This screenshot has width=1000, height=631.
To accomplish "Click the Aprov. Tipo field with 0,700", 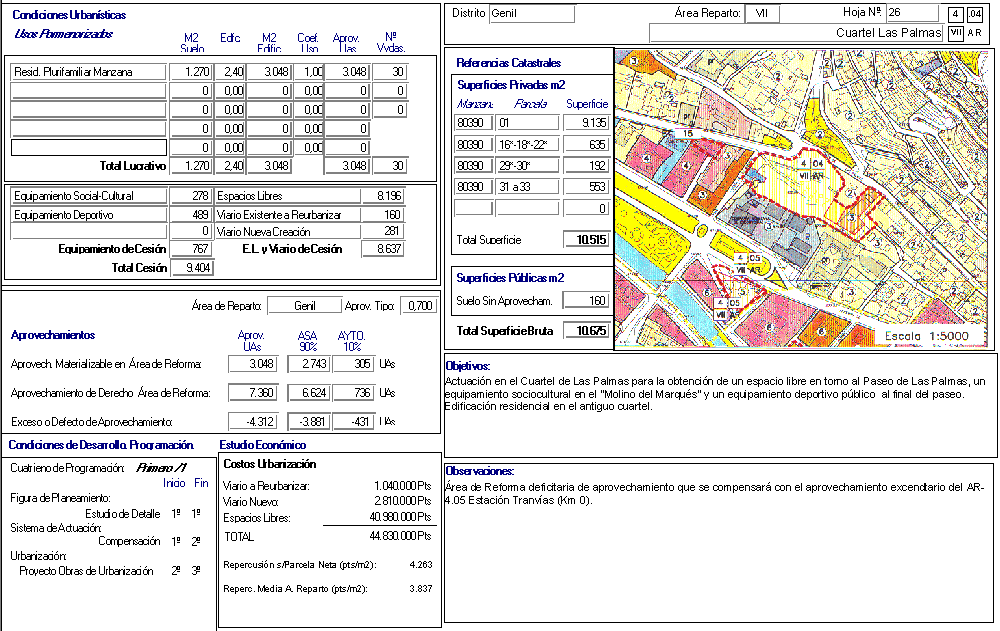I will pos(418,306).
